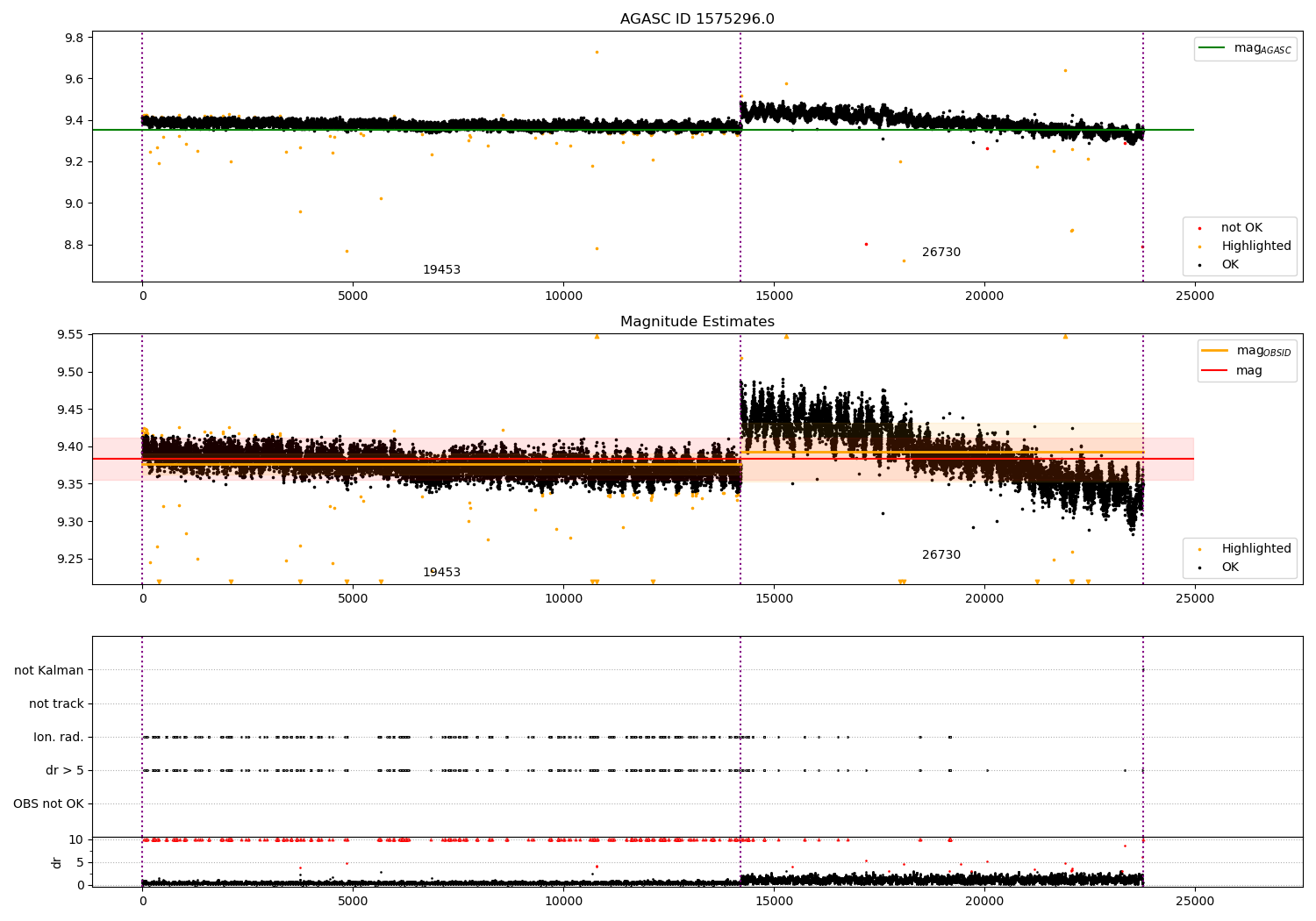Click the '19453' obsid label in top plot
This screenshot has height=921, width=1316.
click(441, 270)
